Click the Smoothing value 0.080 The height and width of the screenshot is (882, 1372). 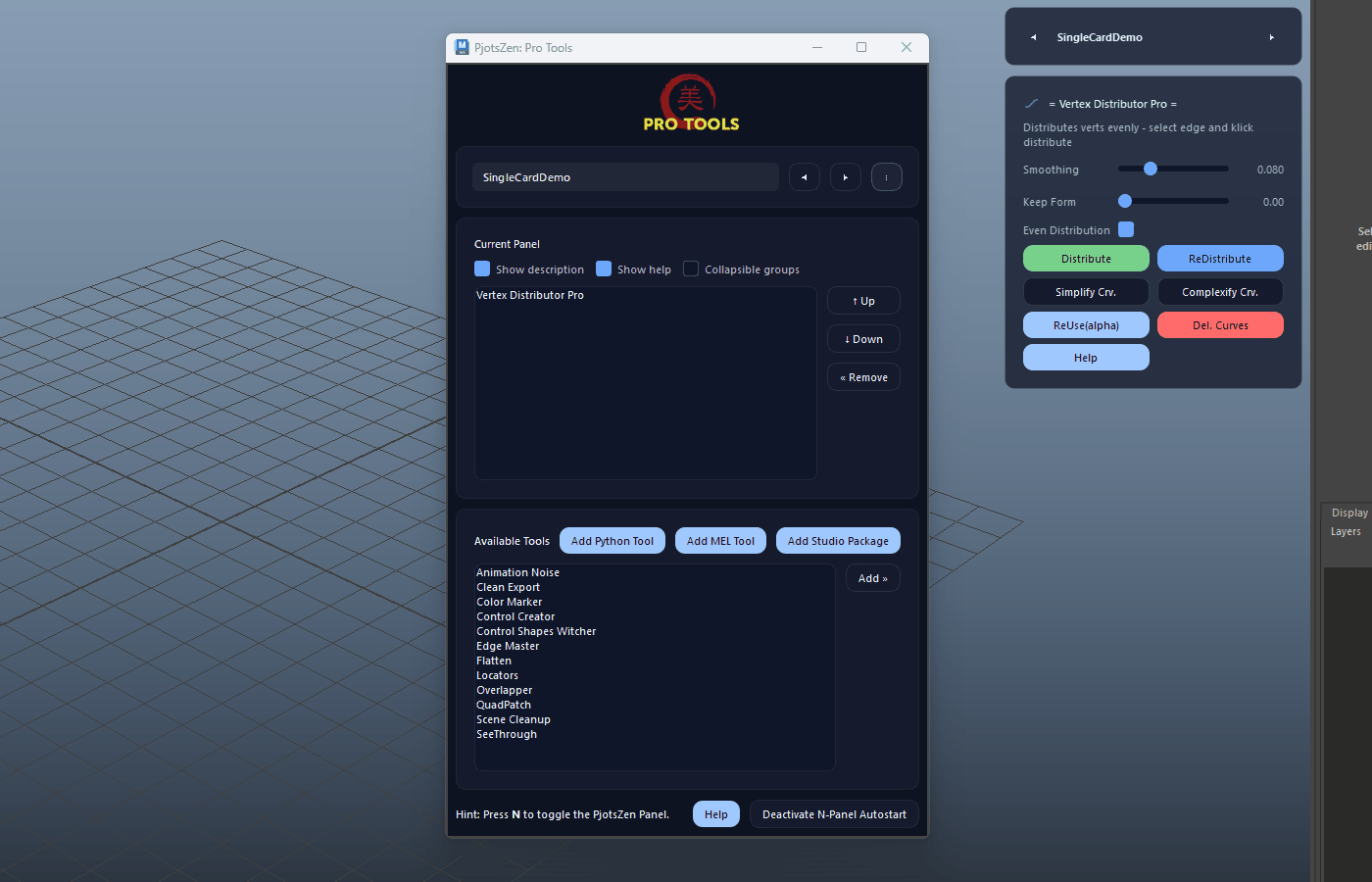[x=1270, y=170]
